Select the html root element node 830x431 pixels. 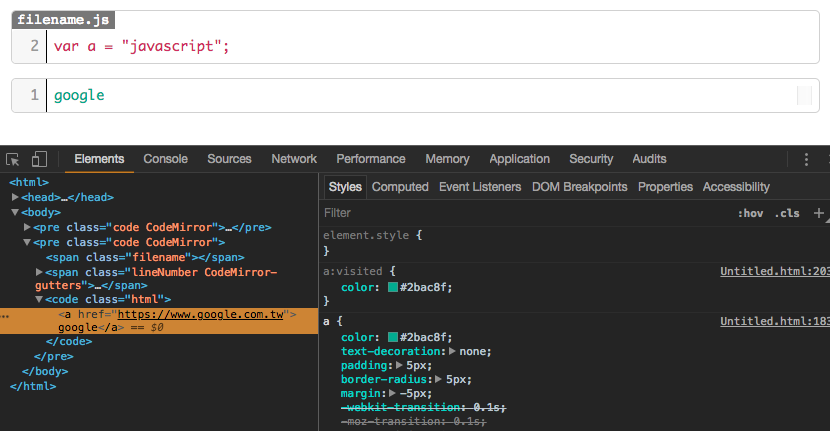[x=29, y=182]
